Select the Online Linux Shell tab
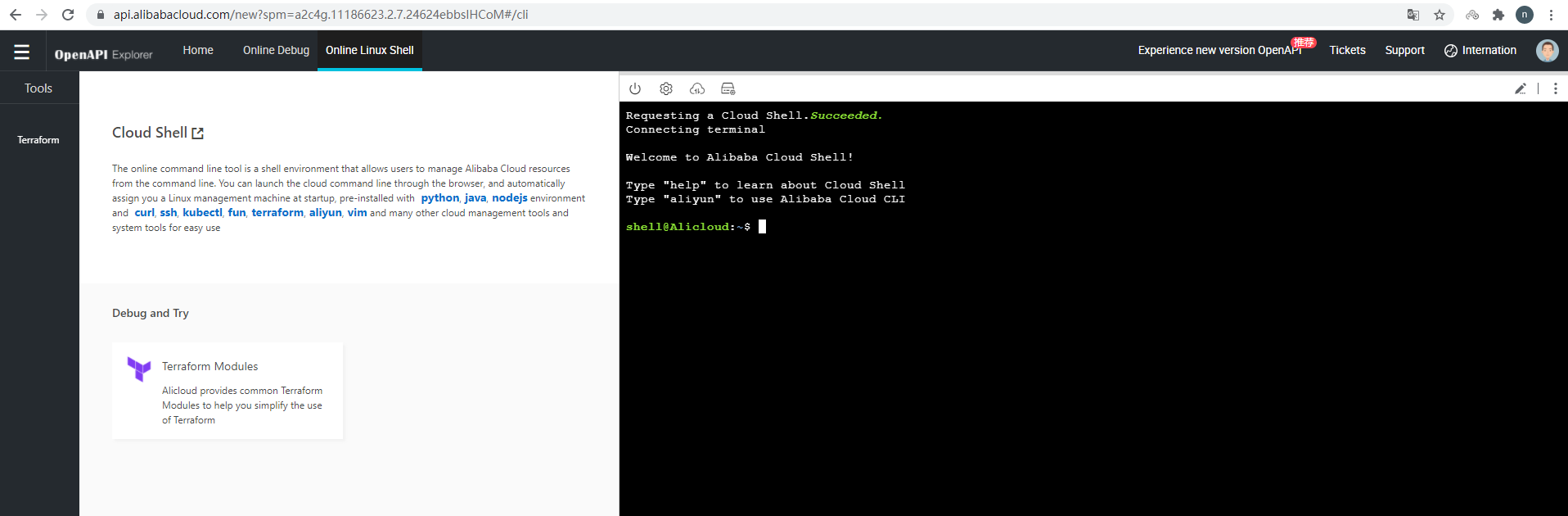1568x516 pixels. coord(370,50)
